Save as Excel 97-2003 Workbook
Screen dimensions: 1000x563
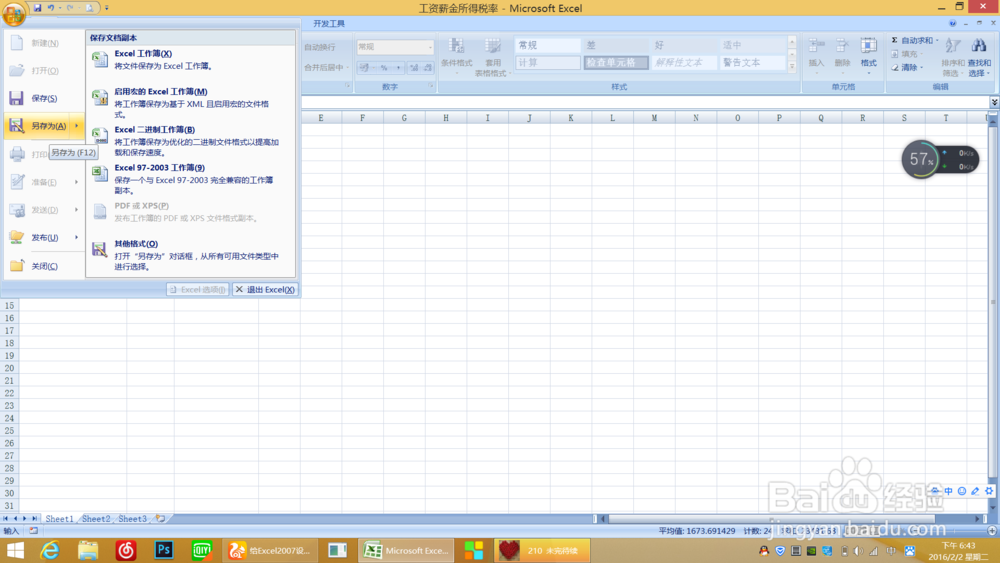click(x=190, y=179)
